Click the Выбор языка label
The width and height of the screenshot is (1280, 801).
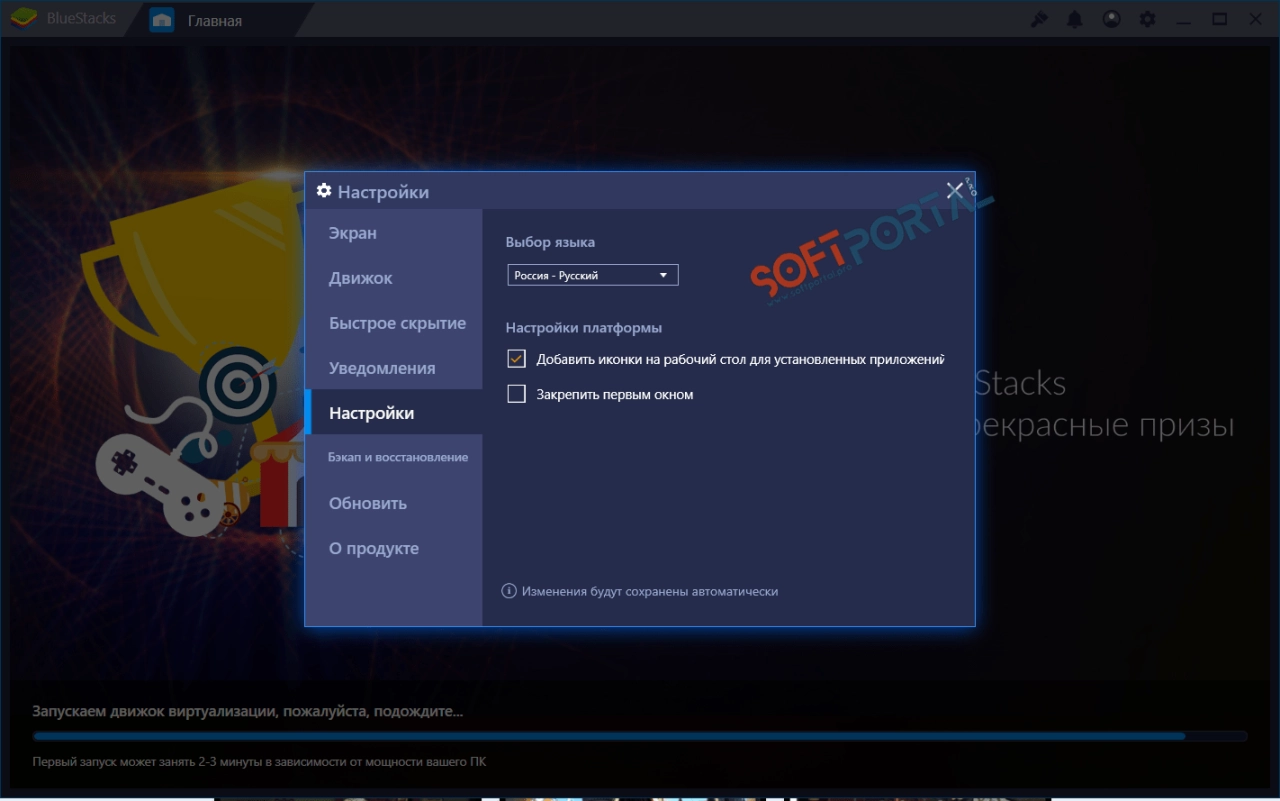[550, 242]
